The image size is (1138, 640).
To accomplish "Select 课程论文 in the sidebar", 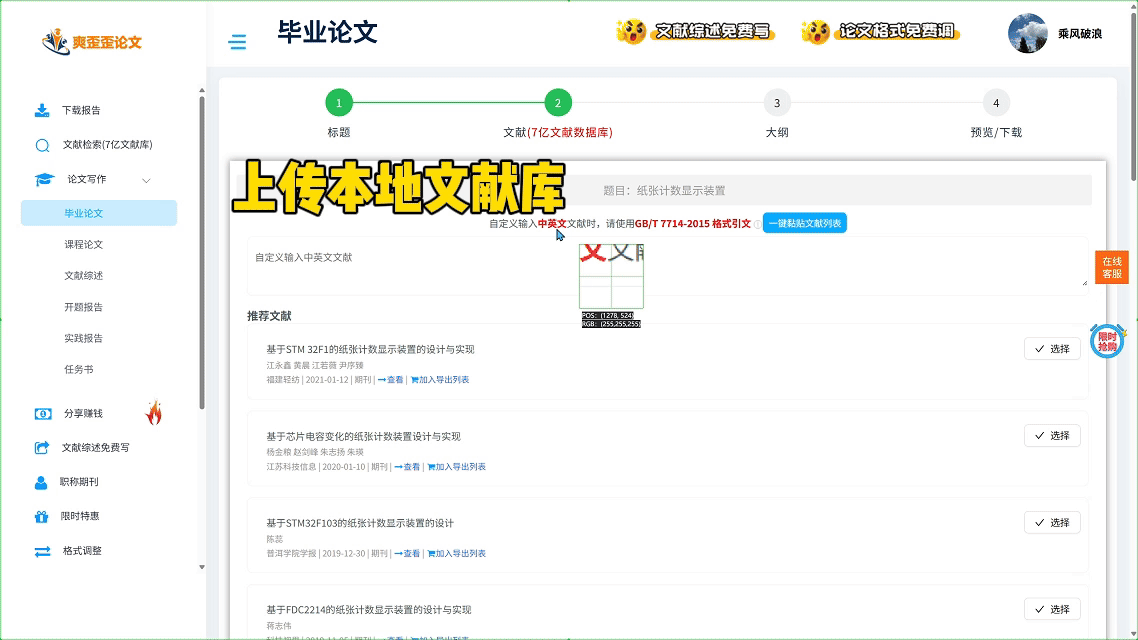I will pyautogui.click(x=84, y=245).
